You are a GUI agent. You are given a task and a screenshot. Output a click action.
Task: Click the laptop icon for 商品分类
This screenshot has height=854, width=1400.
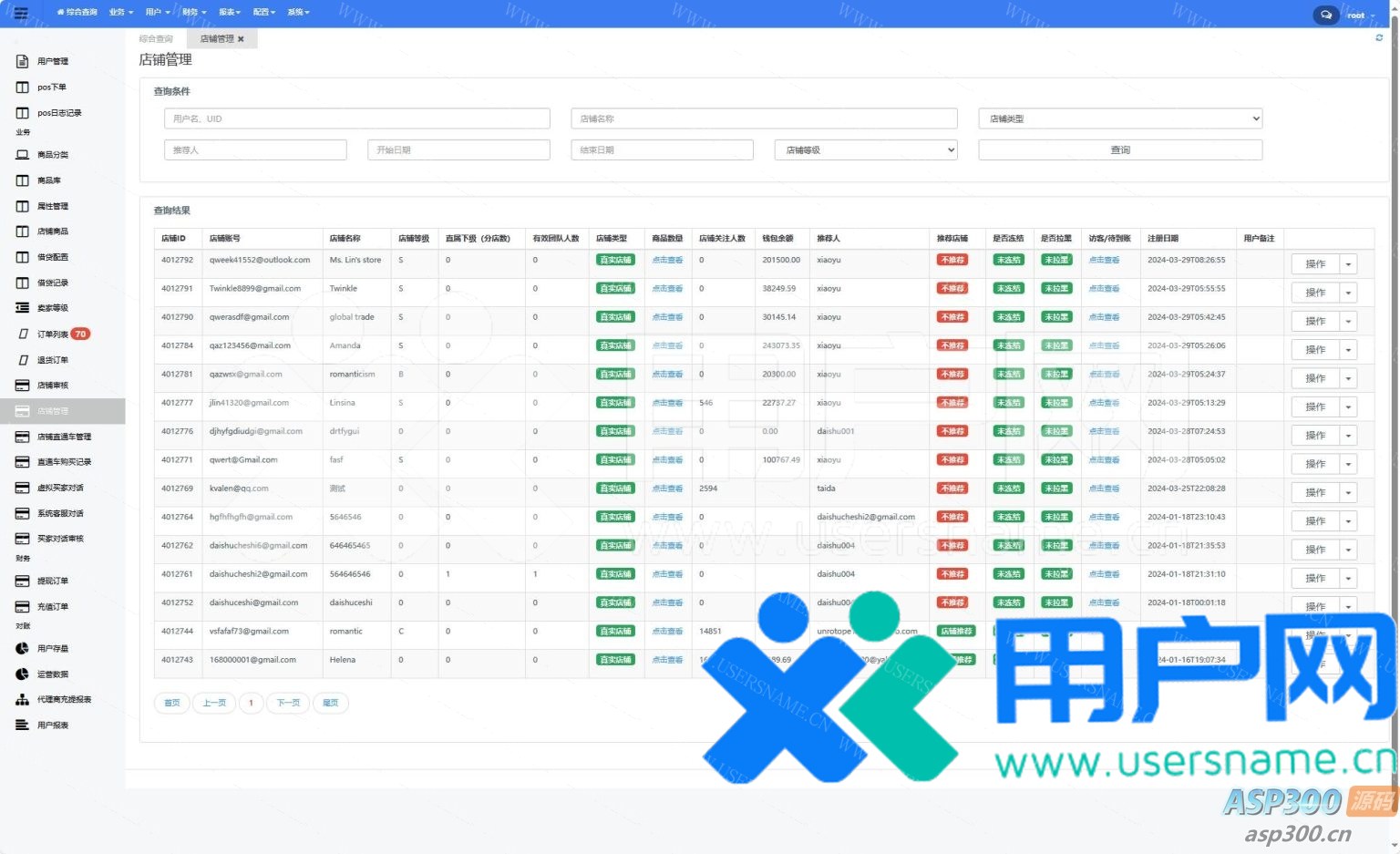coord(23,155)
